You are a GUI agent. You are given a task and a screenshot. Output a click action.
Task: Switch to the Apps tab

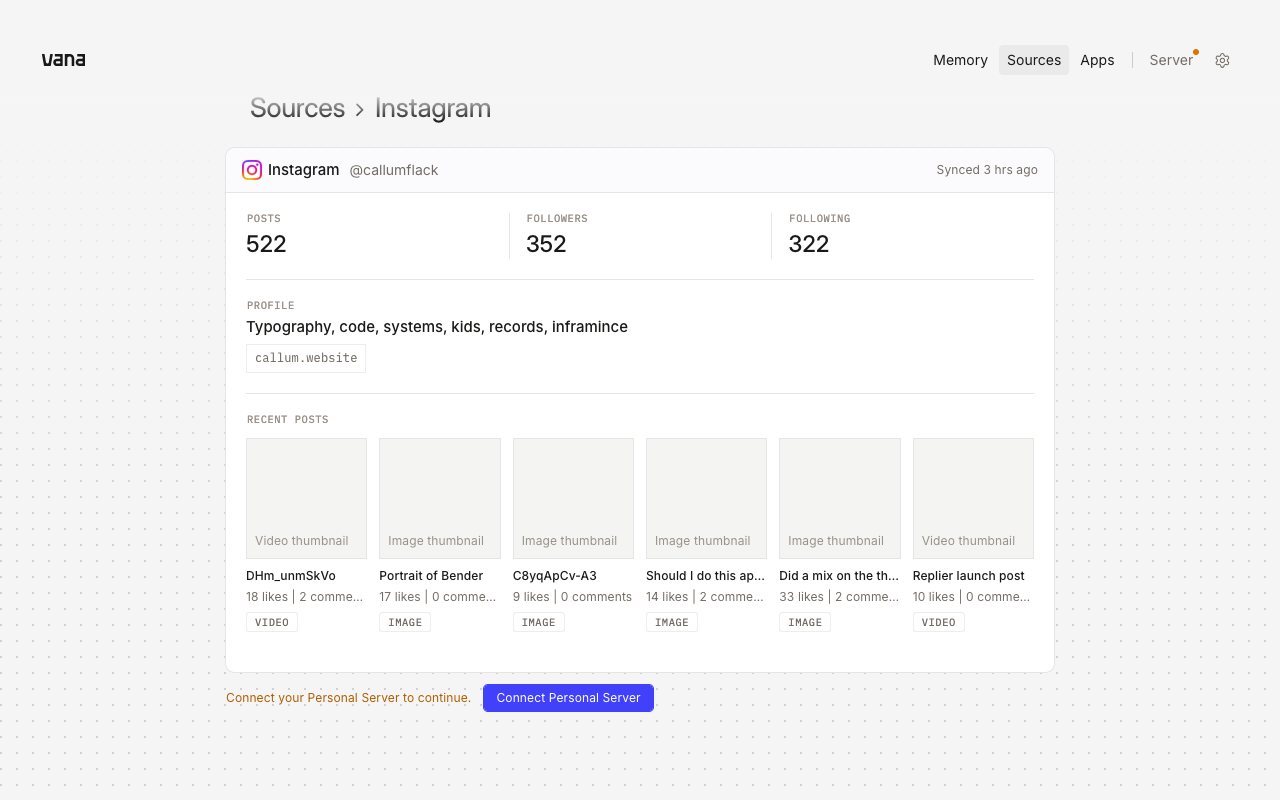1097,60
